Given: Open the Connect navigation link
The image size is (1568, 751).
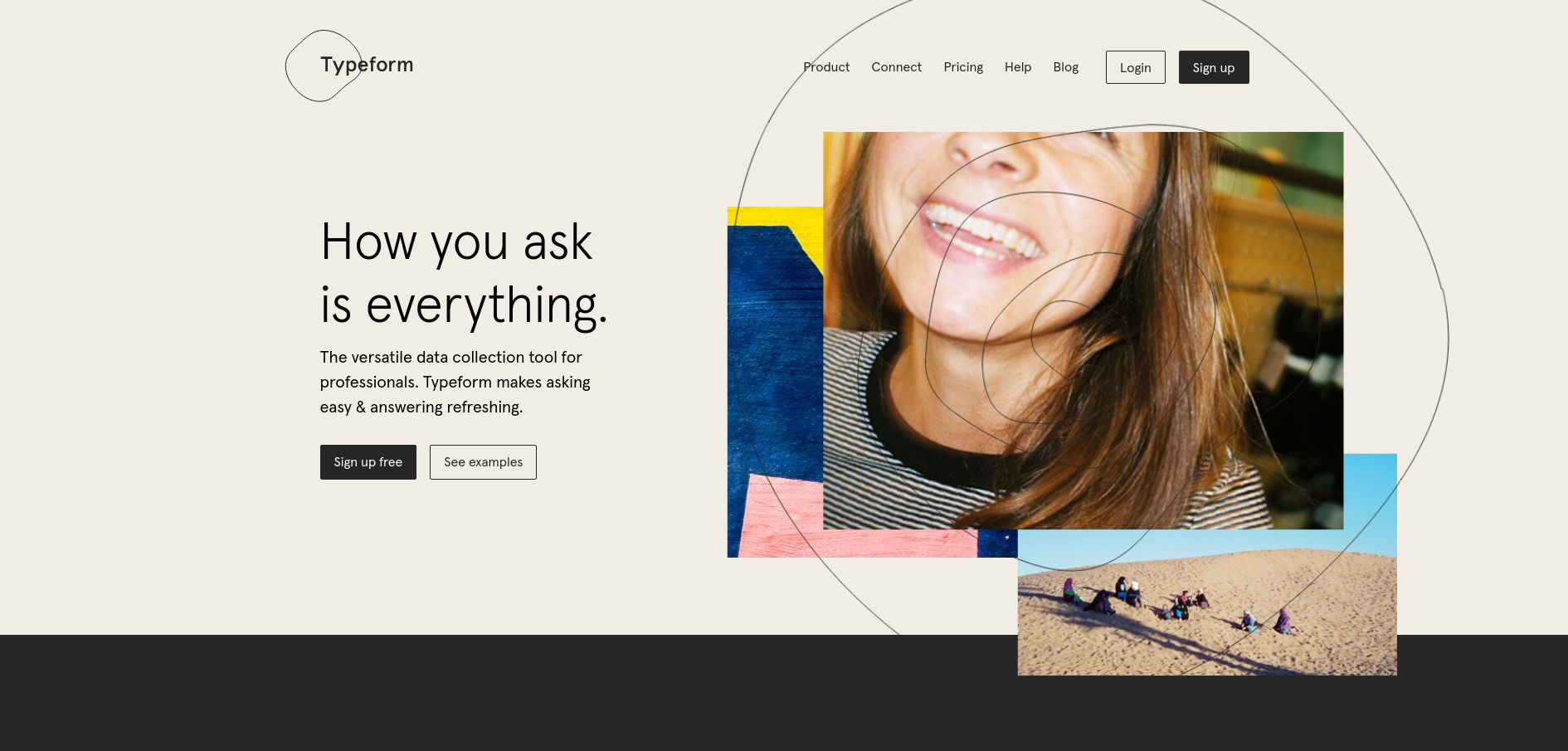Looking at the screenshot, I should tap(896, 67).
